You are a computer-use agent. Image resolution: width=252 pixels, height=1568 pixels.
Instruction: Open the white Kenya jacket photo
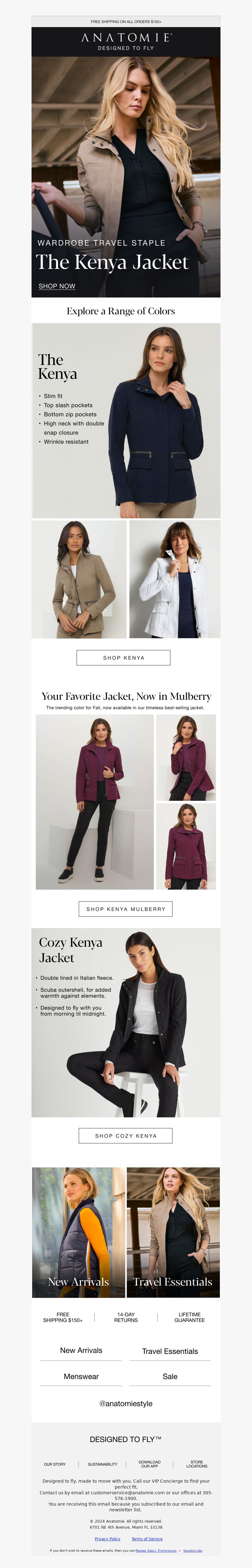tap(175, 579)
